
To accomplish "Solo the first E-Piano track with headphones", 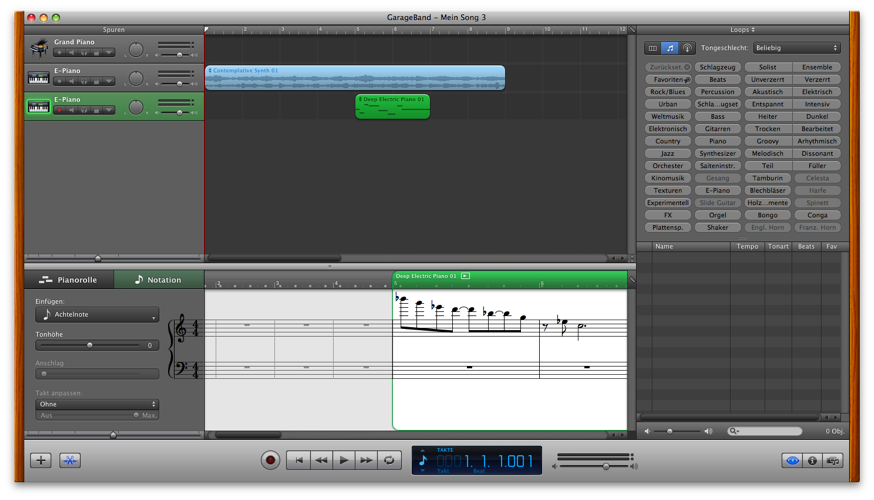I will coord(84,82).
